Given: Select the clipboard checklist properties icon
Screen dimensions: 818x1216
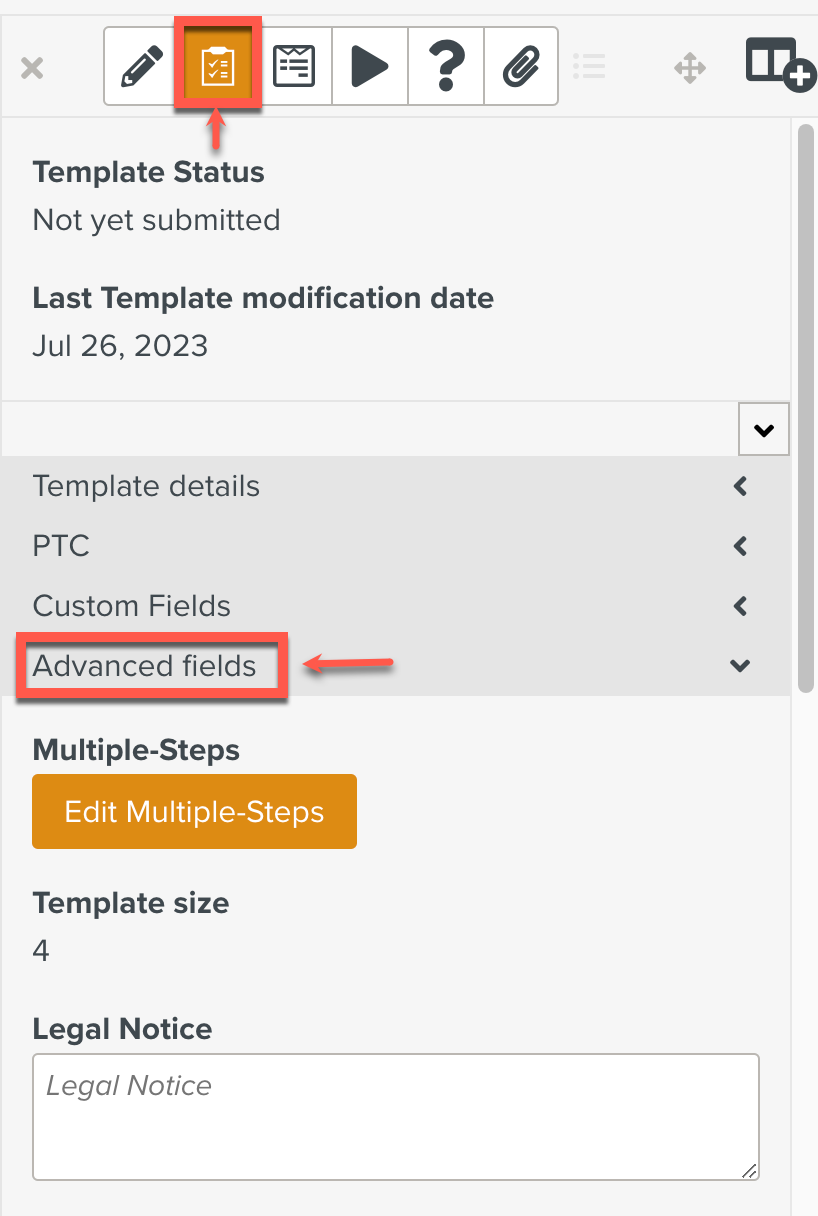Looking at the screenshot, I should coord(218,68).
